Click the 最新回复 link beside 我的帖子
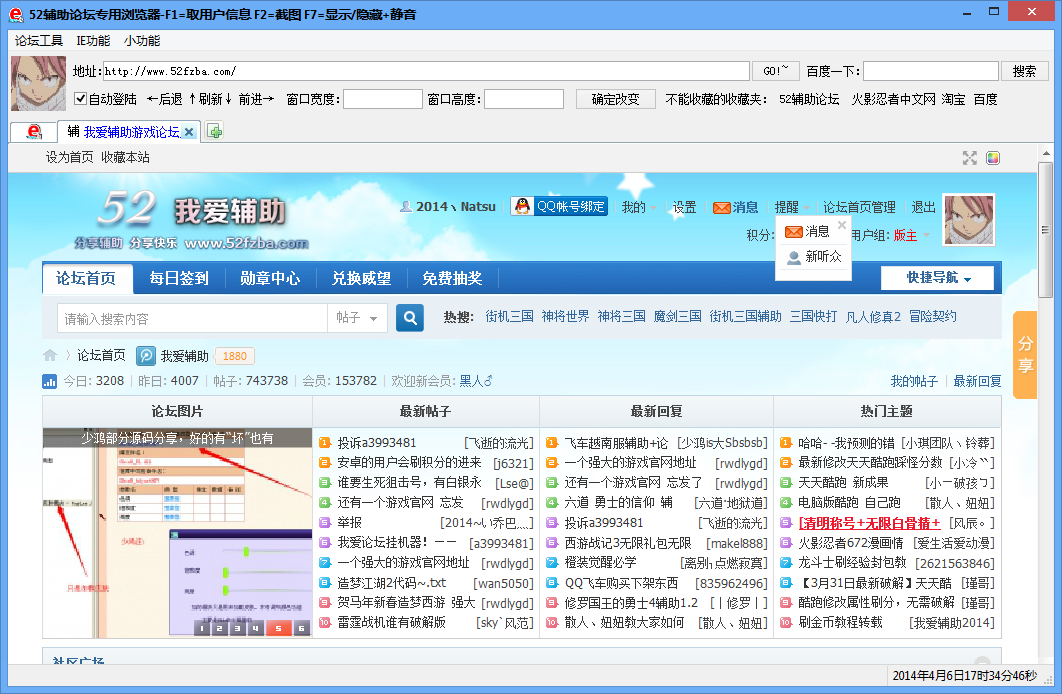This screenshot has width=1062, height=694. point(977,381)
